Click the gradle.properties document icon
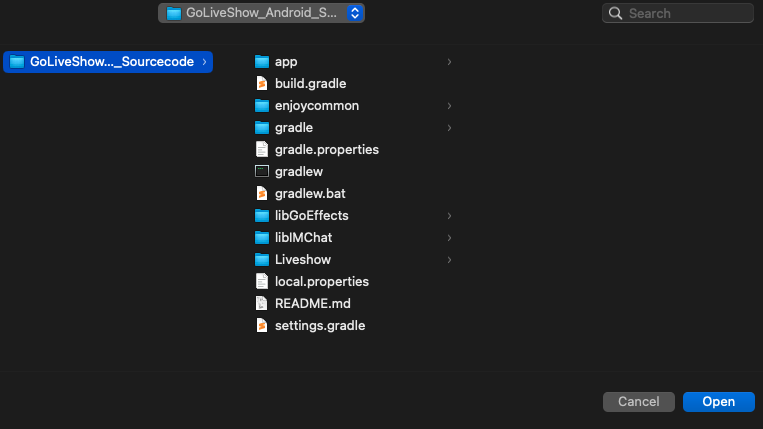763x429 pixels. pyautogui.click(x=262, y=150)
